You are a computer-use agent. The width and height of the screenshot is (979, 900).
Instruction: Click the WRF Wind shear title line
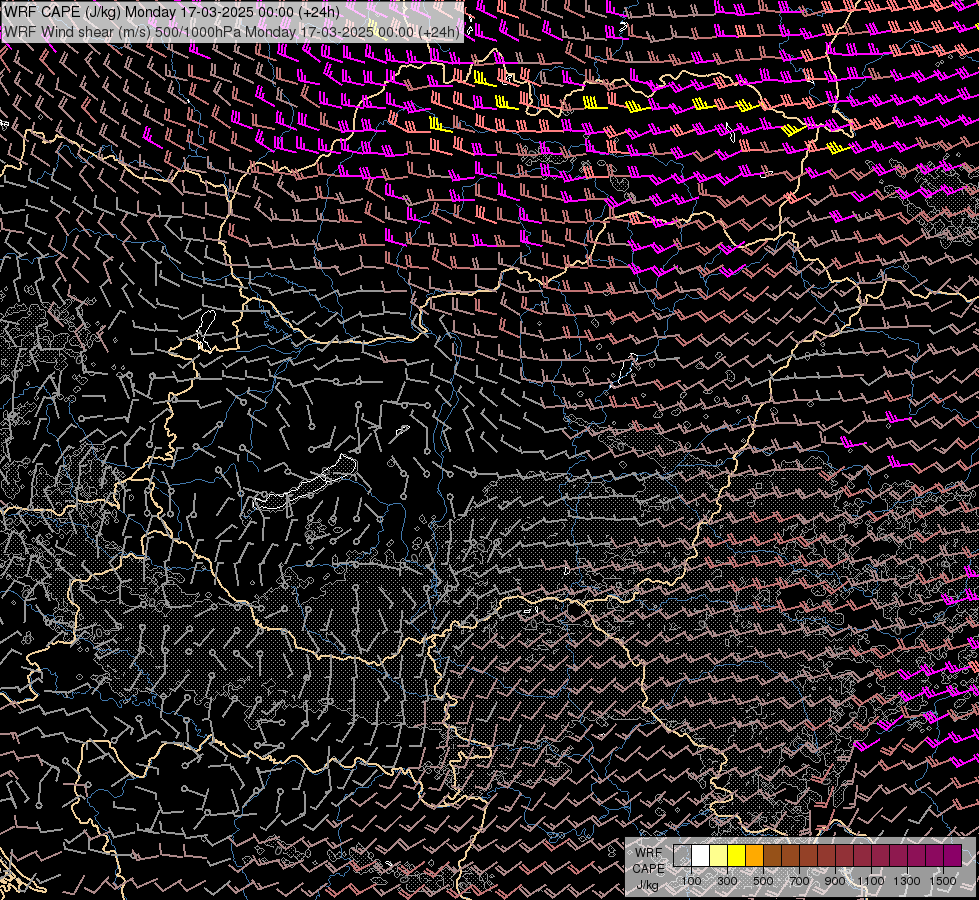click(232, 32)
